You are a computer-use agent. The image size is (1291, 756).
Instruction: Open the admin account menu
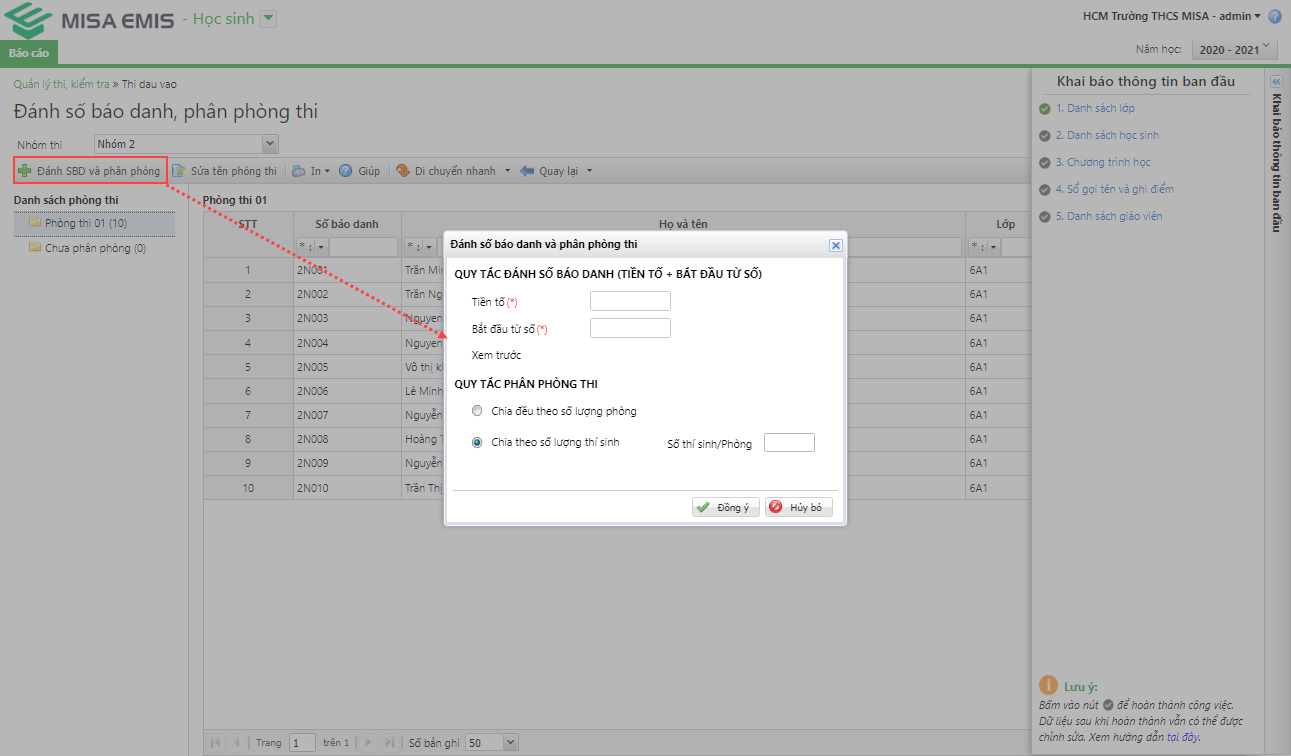1172,16
